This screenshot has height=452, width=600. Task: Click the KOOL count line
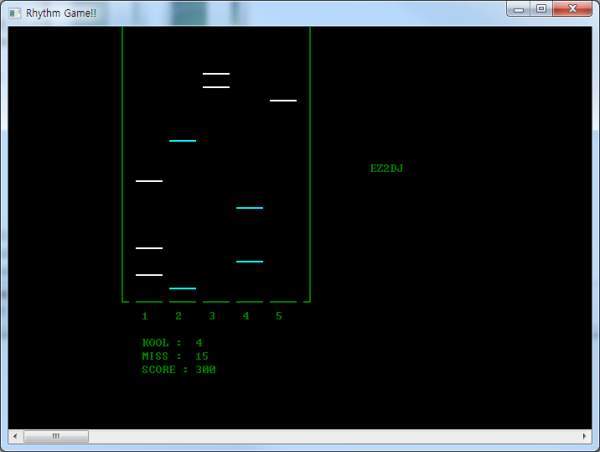point(172,343)
